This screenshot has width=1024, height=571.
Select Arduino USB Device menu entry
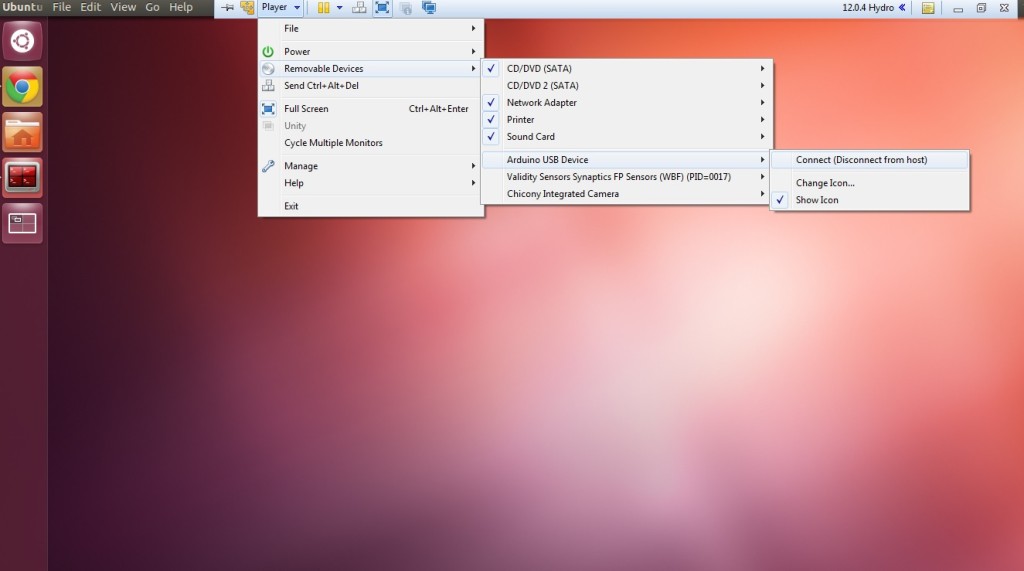547,160
